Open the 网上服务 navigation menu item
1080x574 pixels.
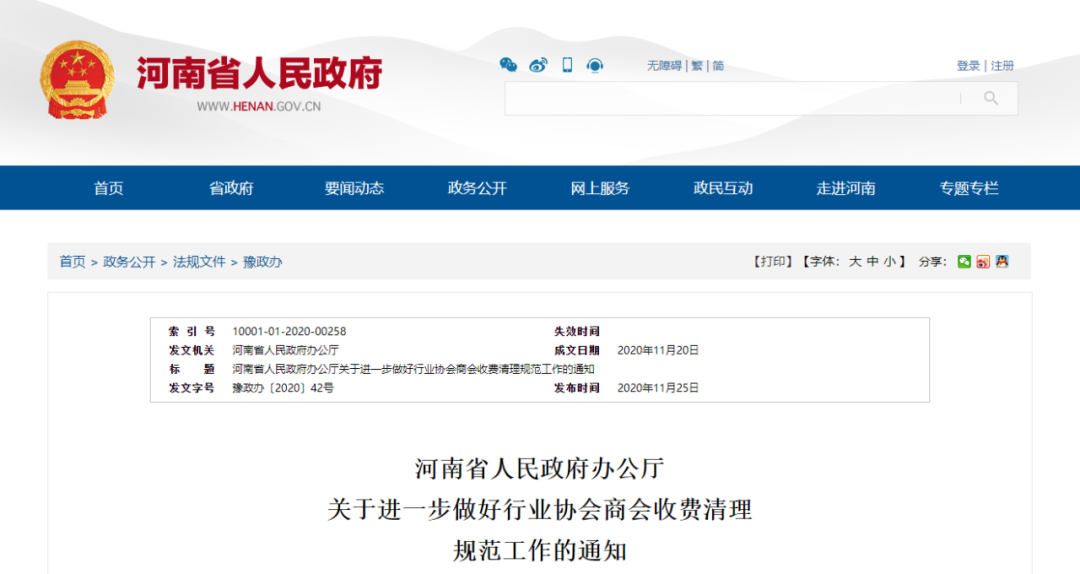[600, 188]
